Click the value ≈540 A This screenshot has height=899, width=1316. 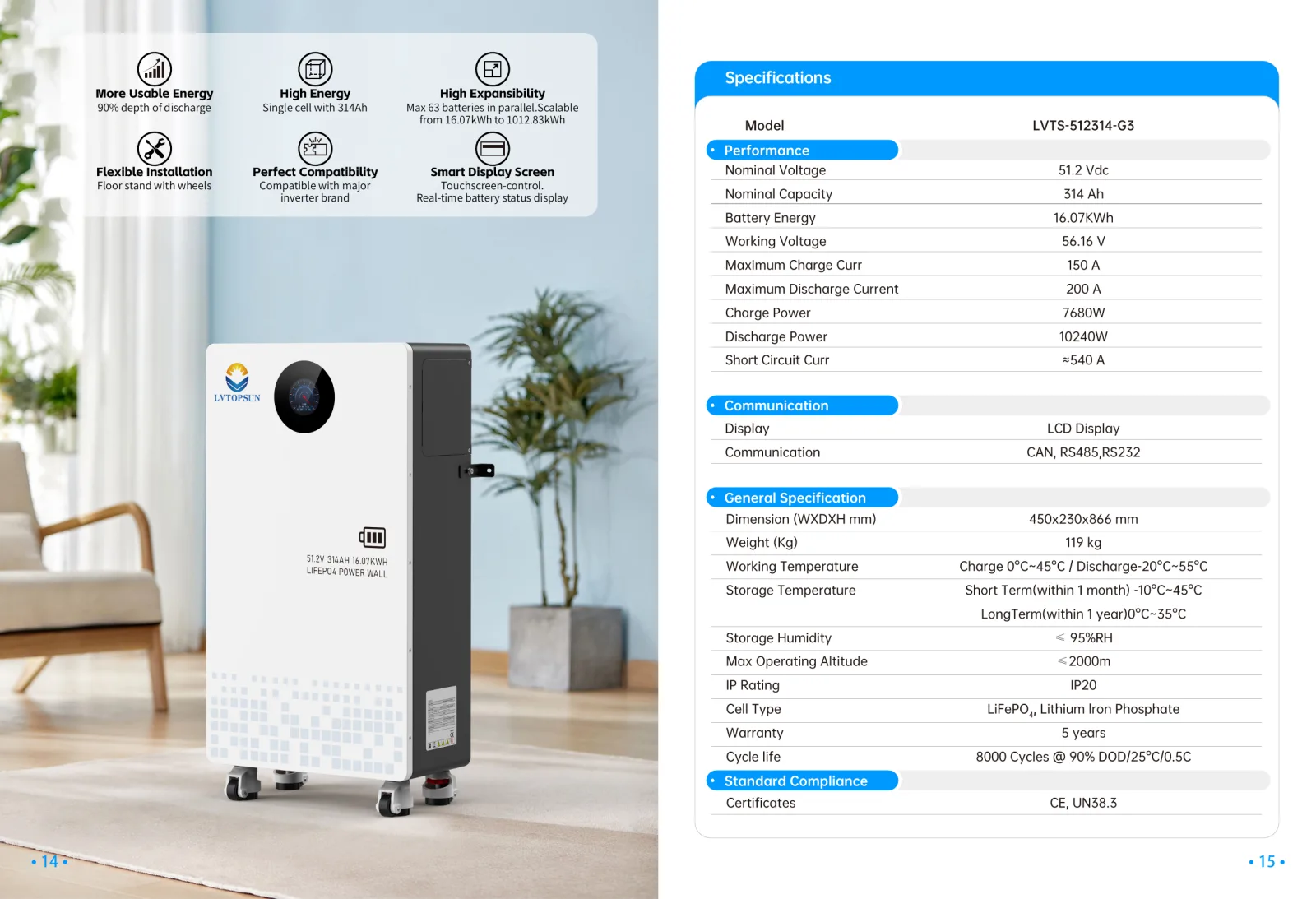click(1083, 360)
